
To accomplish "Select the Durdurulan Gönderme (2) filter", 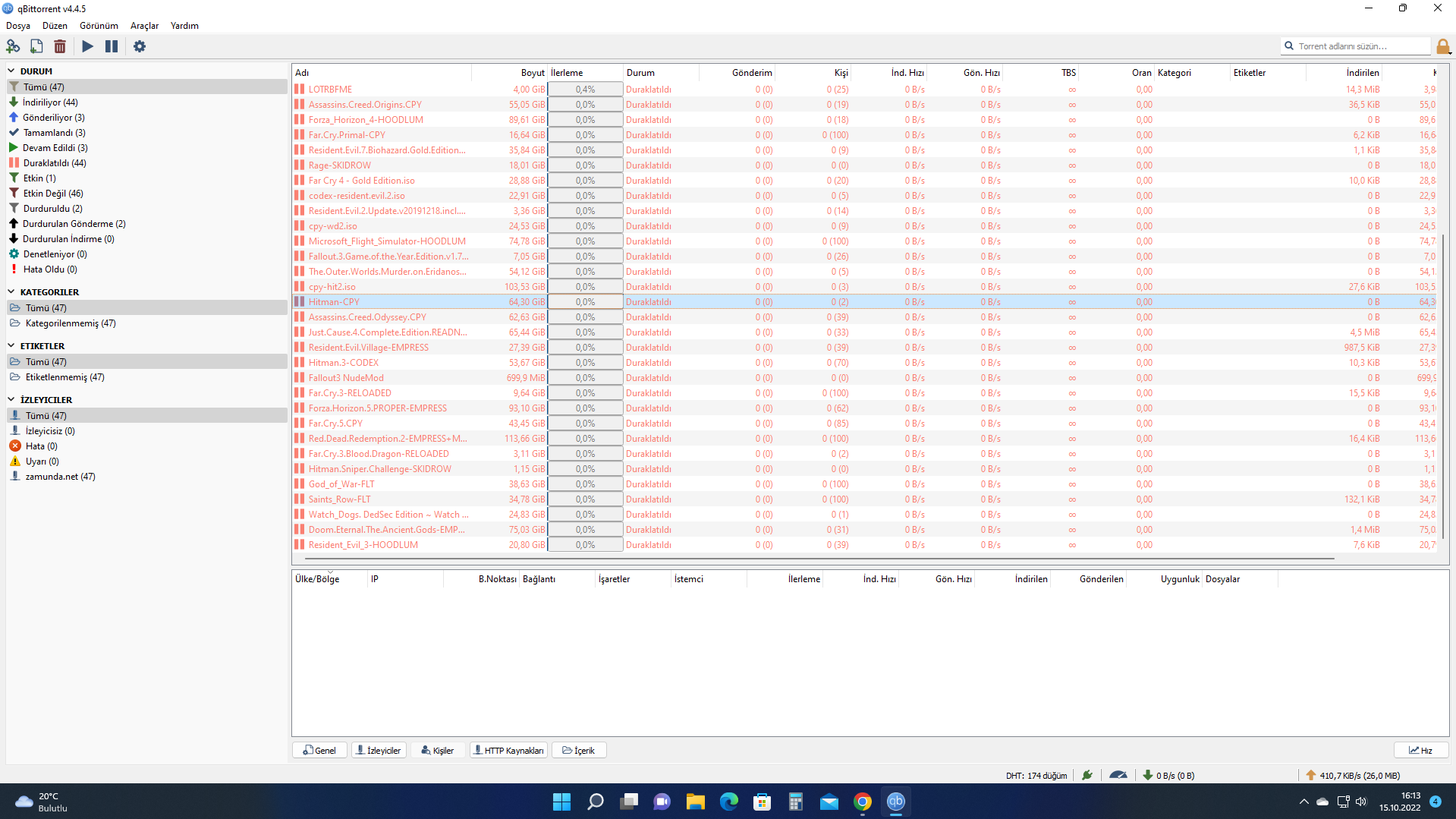I will point(147,224).
